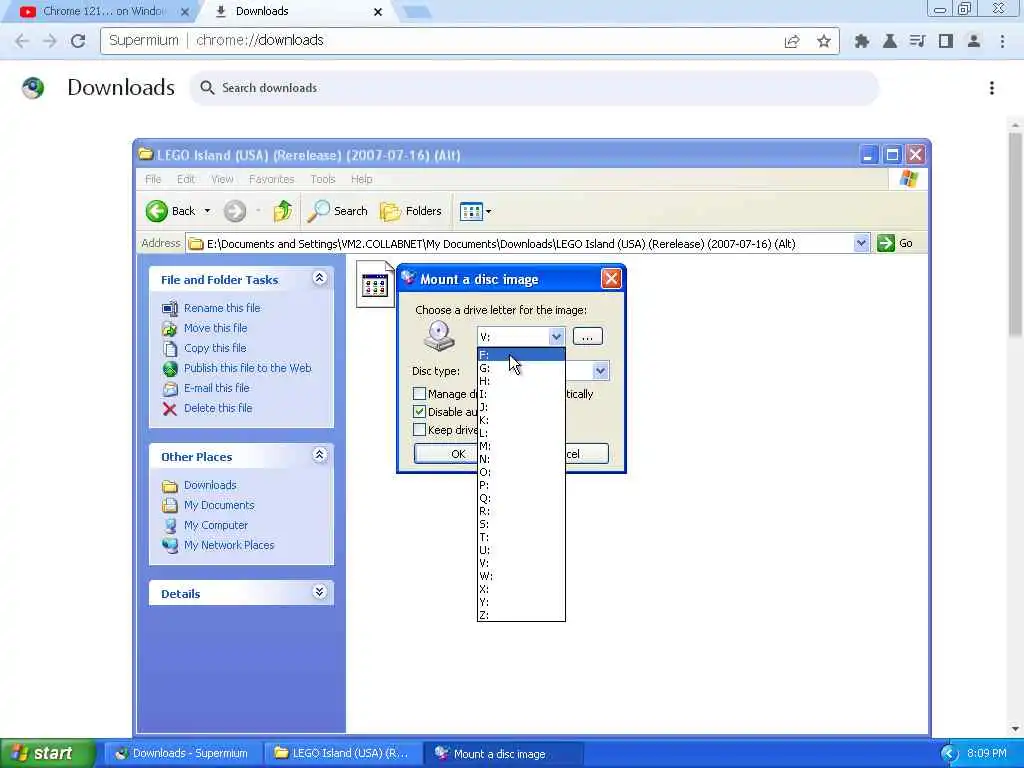The image size is (1024, 768).
Task: Click the Rename this file task
Action: 221,308
